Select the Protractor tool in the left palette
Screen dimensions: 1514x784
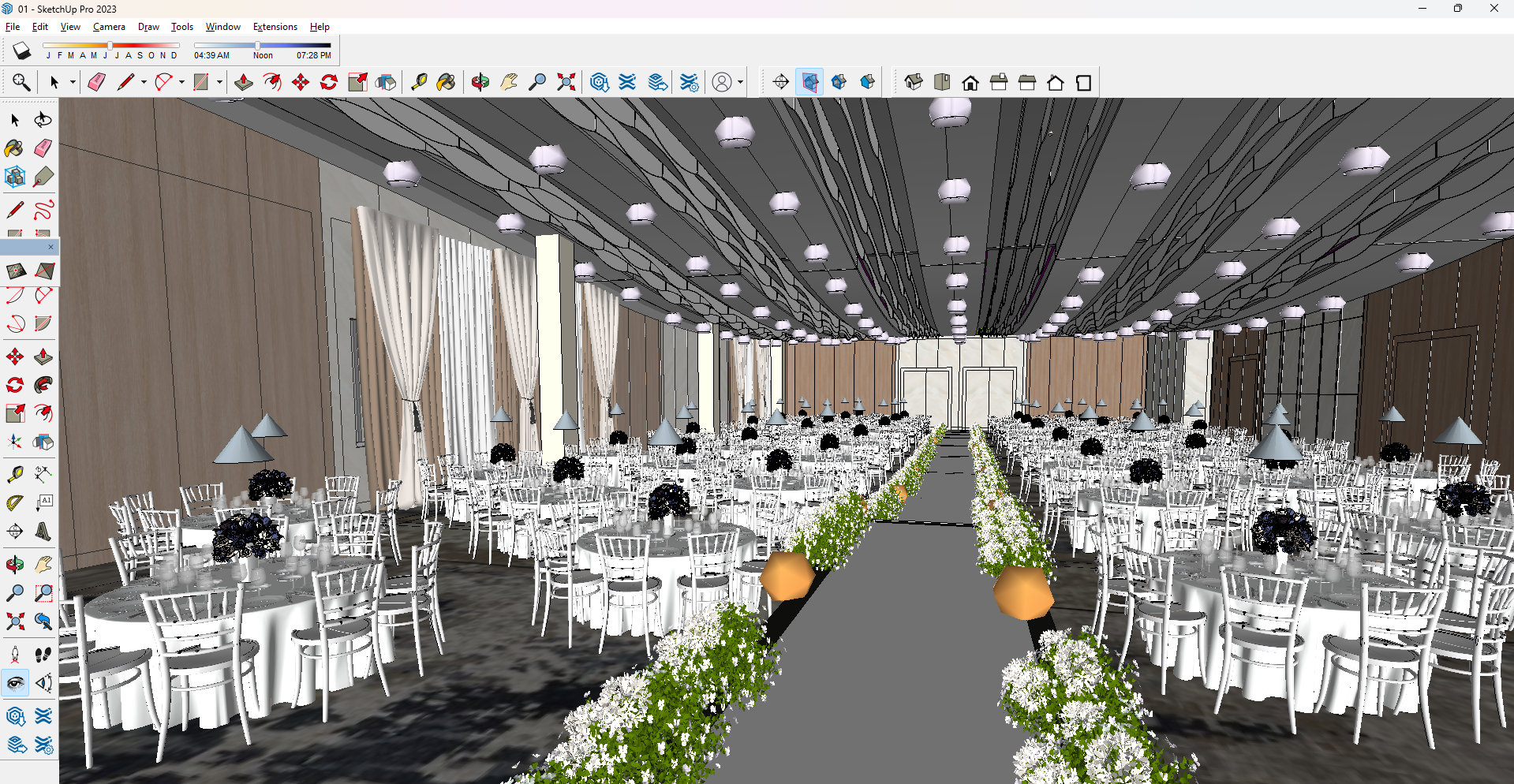(x=15, y=502)
